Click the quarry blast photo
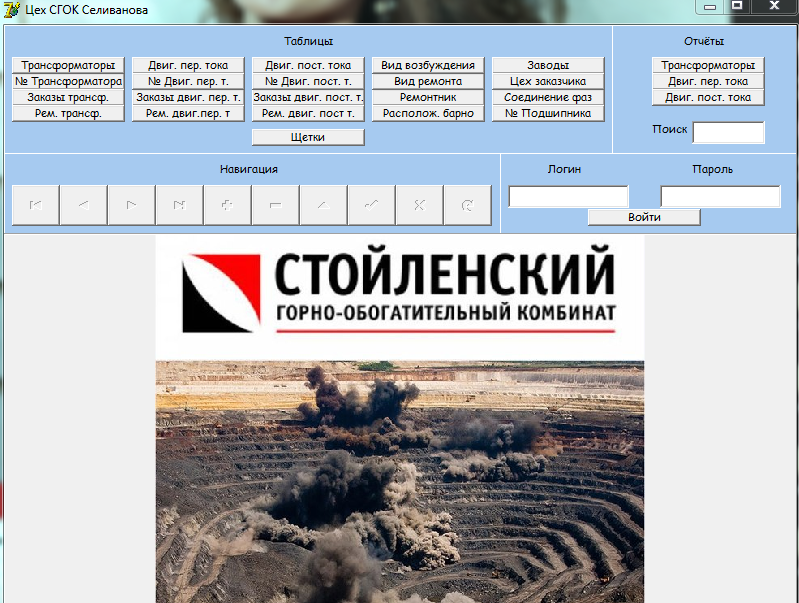 coord(400,482)
